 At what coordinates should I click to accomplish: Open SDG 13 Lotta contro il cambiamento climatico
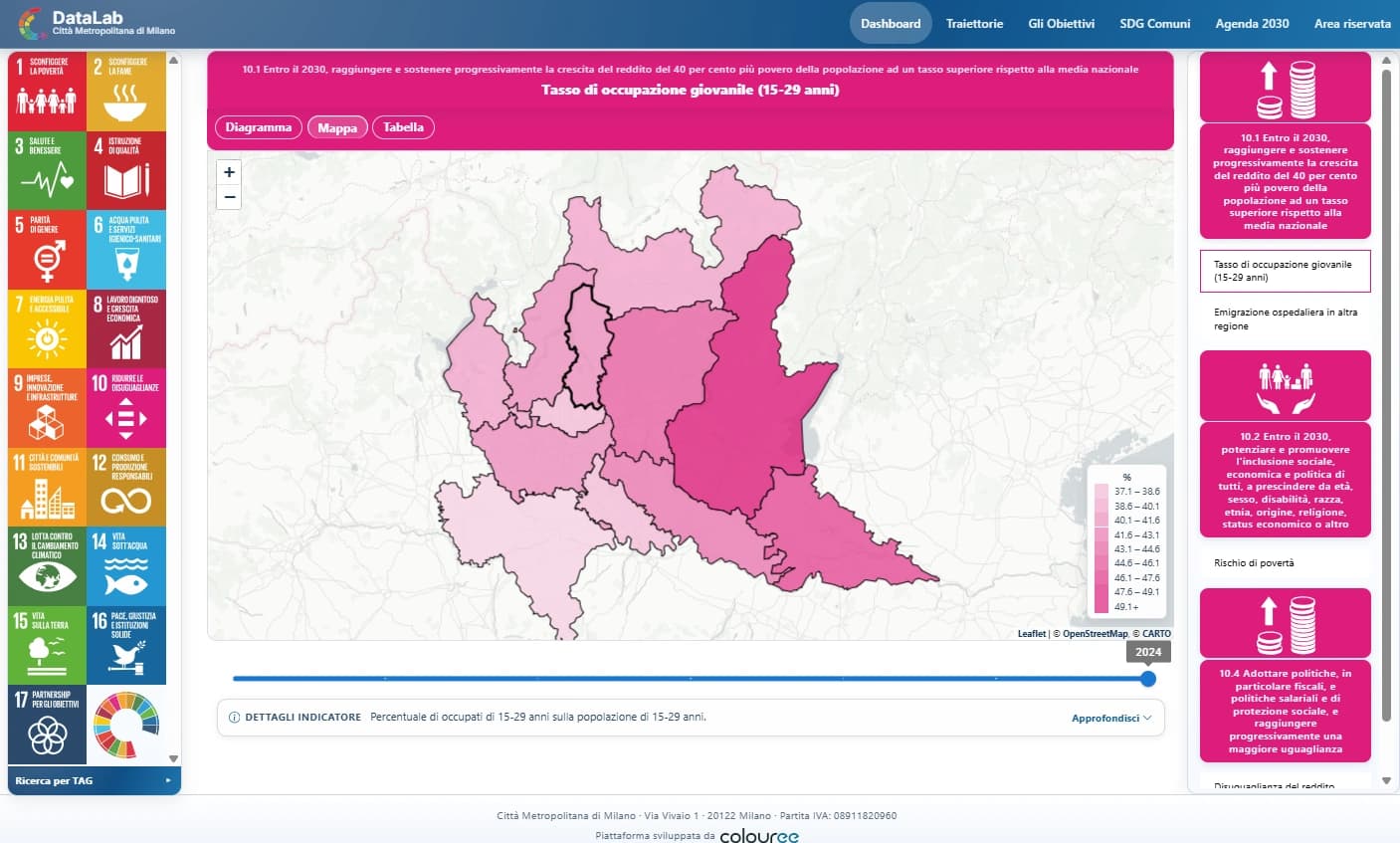click(47, 566)
